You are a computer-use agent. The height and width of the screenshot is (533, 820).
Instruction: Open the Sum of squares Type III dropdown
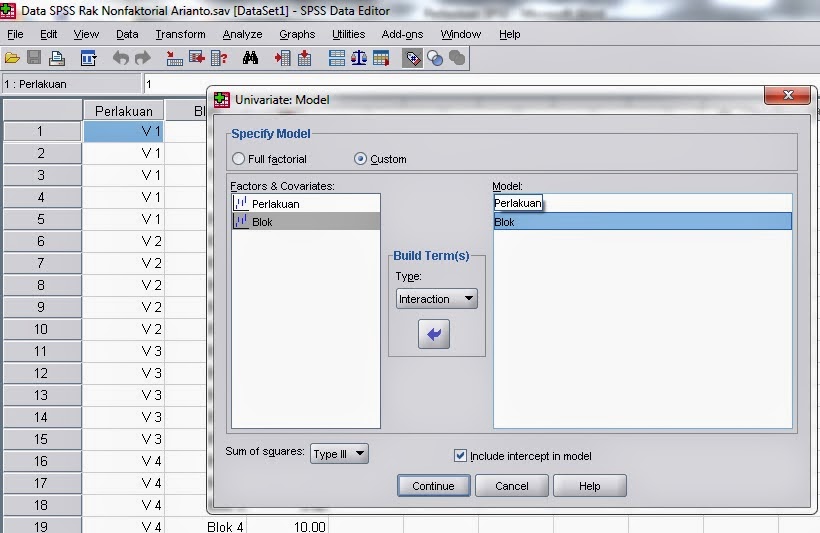pos(339,453)
